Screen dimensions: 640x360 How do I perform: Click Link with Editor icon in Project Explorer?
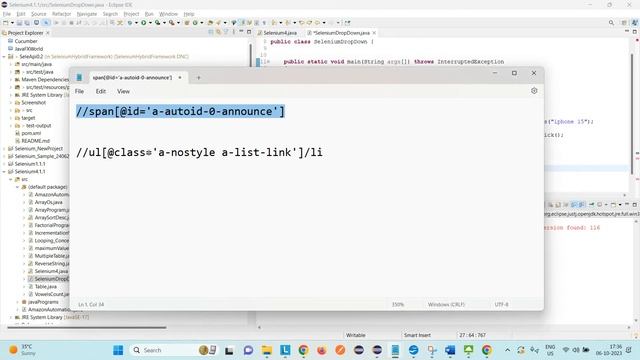[218, 32]
